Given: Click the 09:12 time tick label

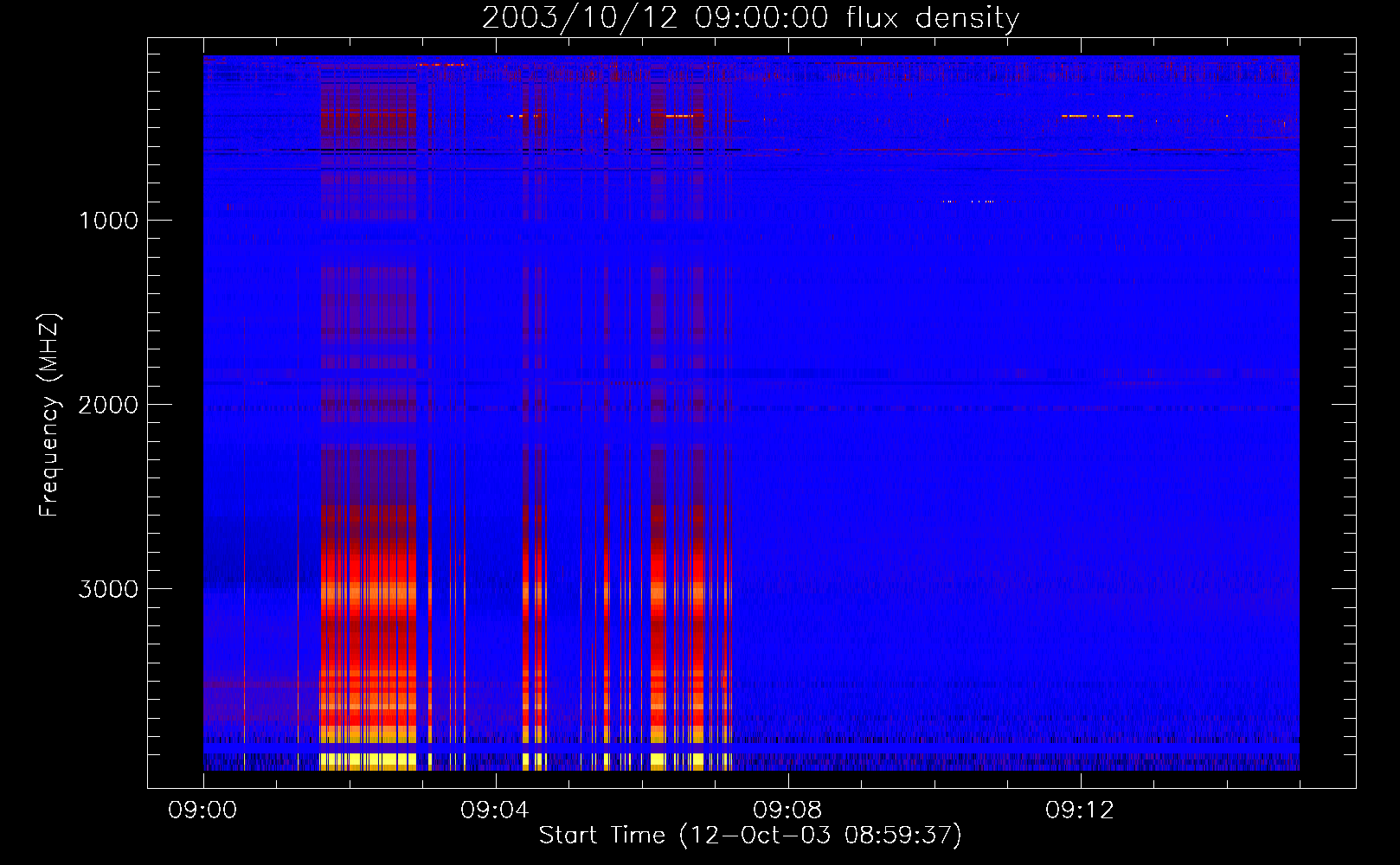Looking at the screenshot, I should [x=1080, y=811].
